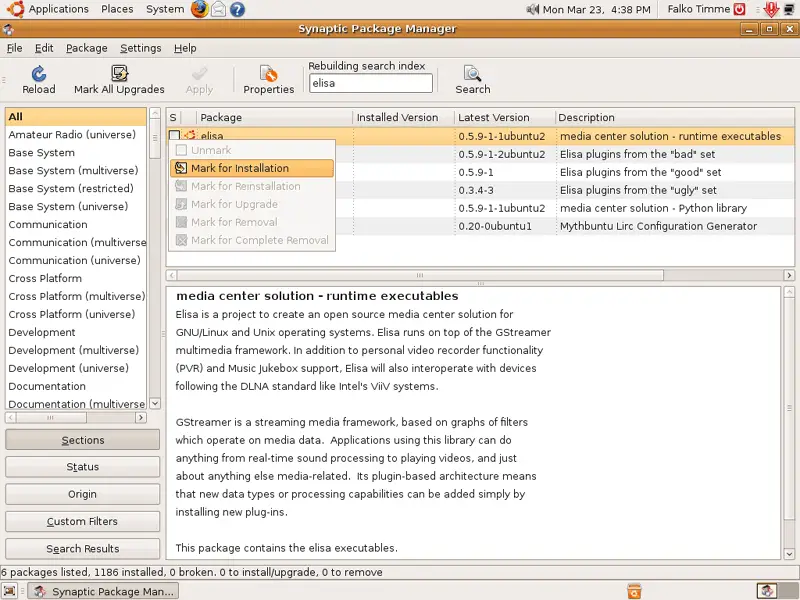The image size is (800, 600).
Task: Open the mail icon in top panel
Action: [218, 9]
